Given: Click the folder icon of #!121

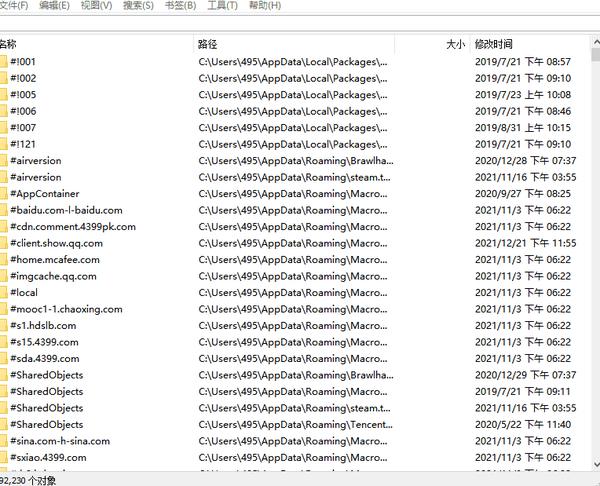Looking at the screenshot, I should (3, 144).
